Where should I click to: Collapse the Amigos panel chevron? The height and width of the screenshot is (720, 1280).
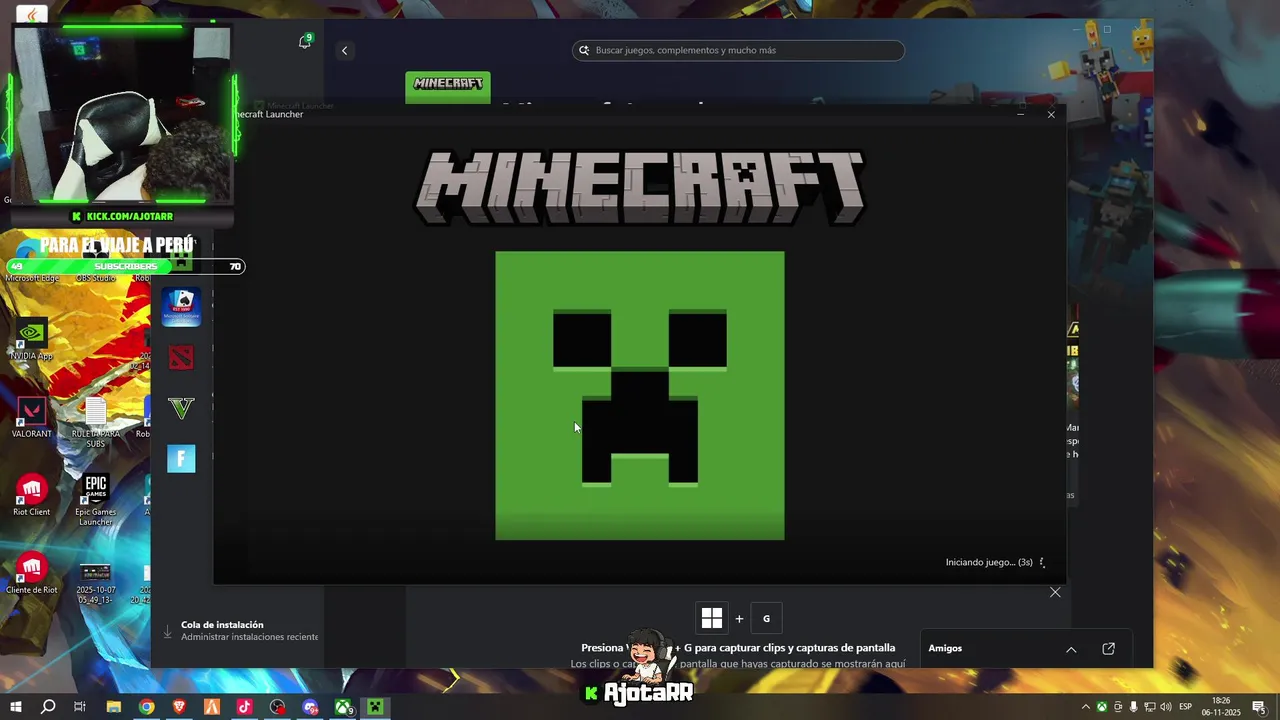[x=1071, y=649]
